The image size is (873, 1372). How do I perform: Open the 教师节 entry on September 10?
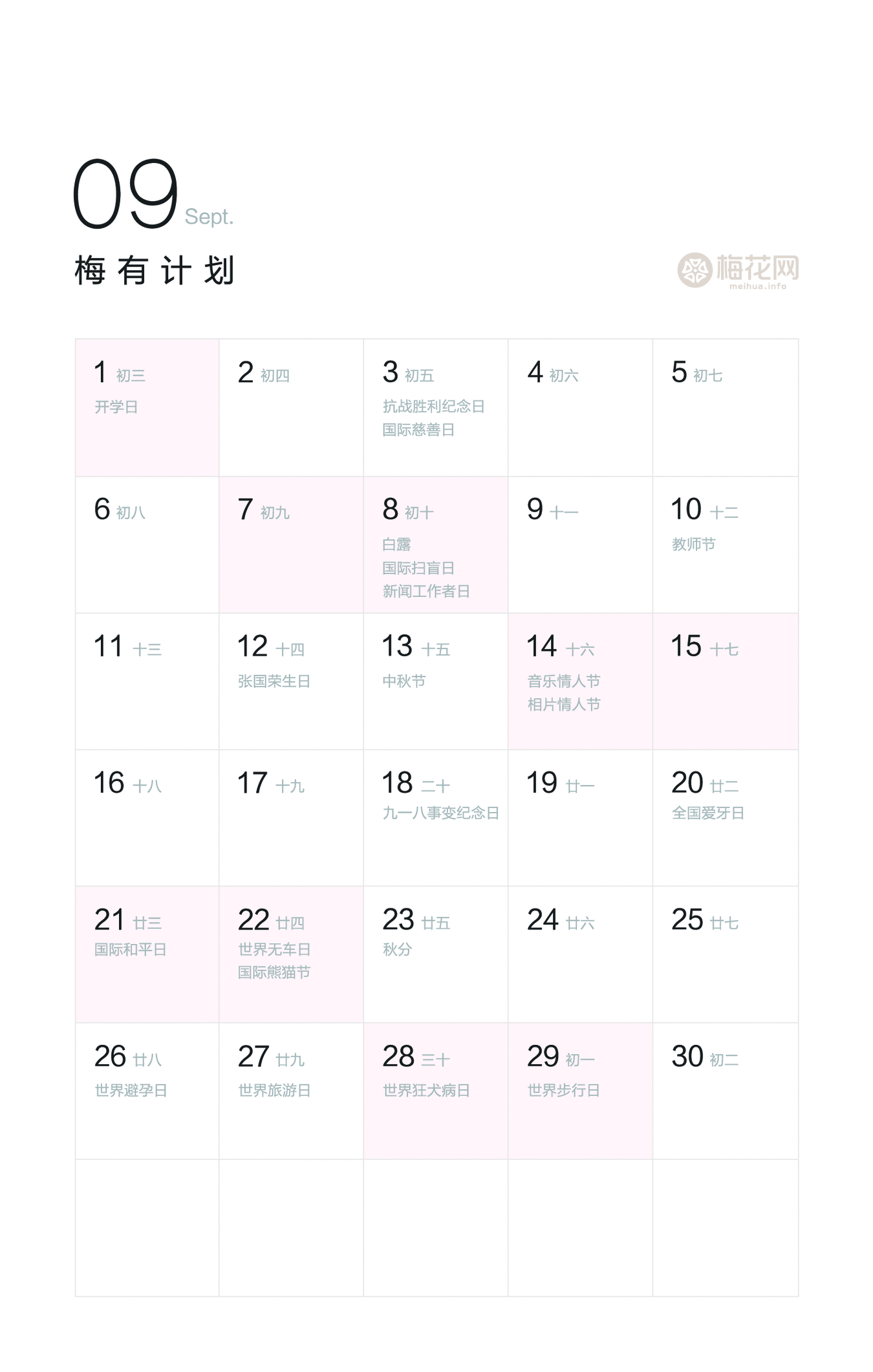[x=693, y=544]
